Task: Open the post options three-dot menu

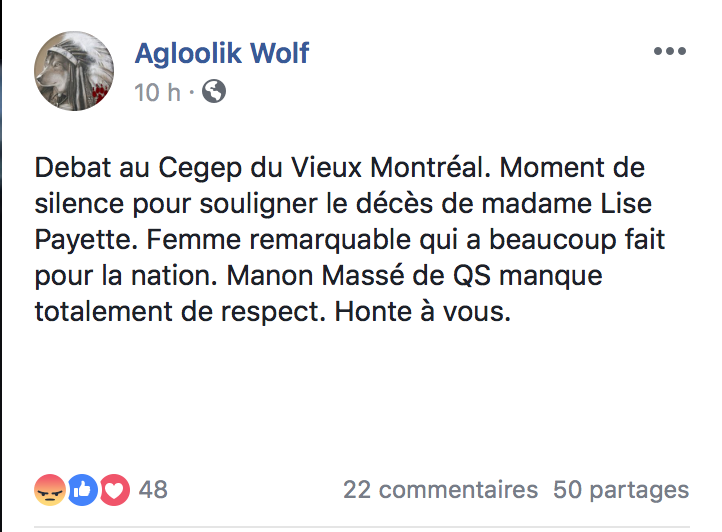Action: coord(669,51)
